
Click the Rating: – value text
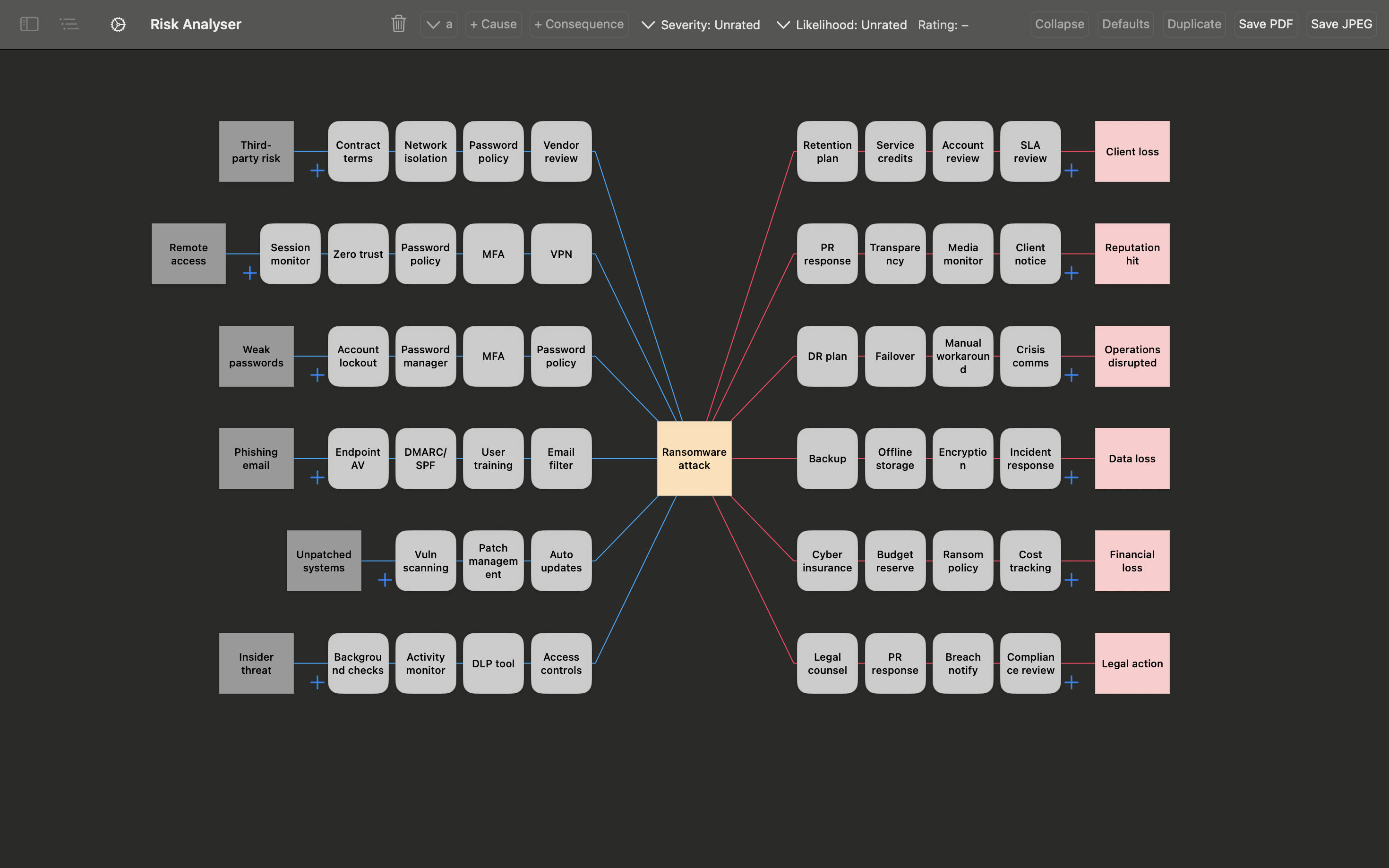(x=943, y=25)
